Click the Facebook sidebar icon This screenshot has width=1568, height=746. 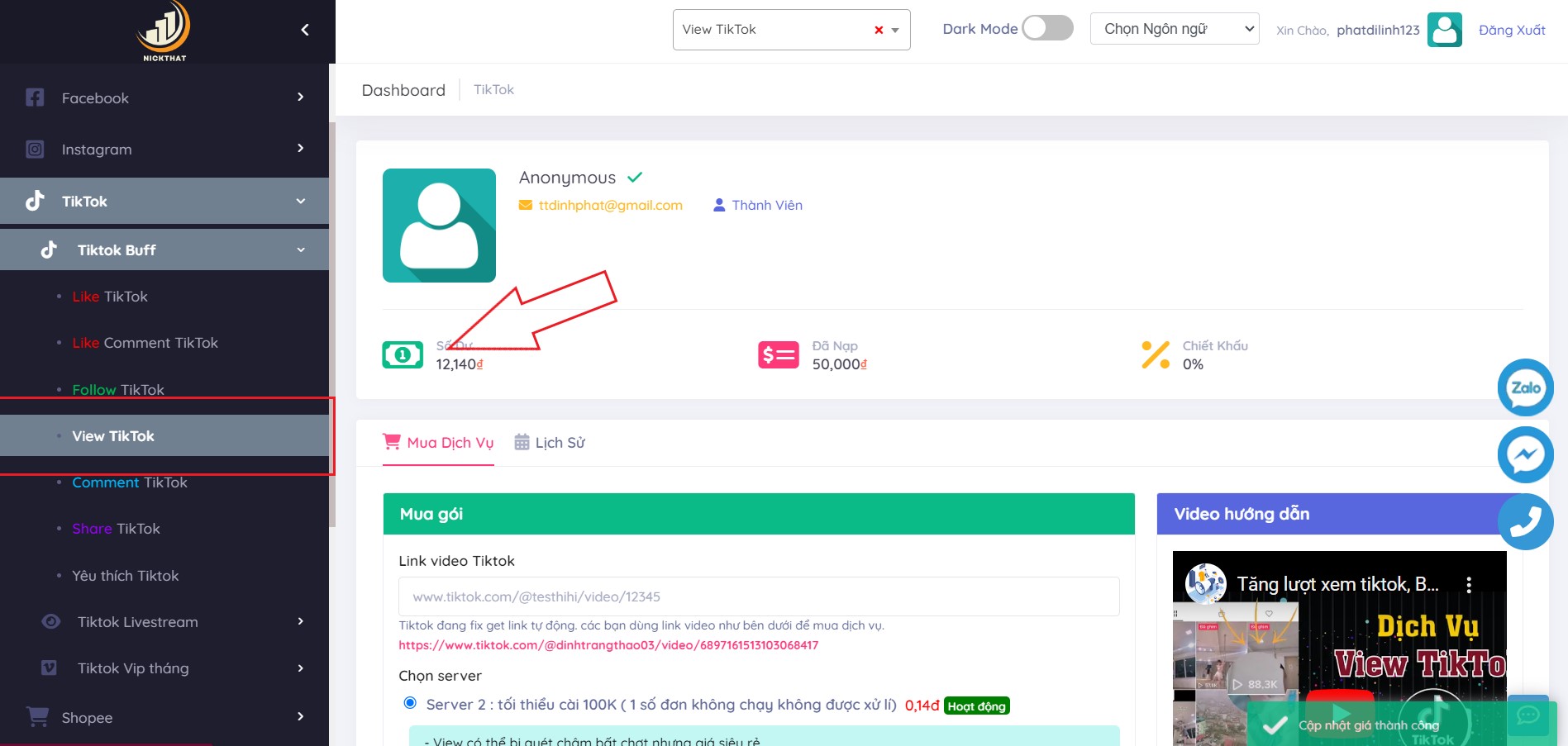click(35, 97)
